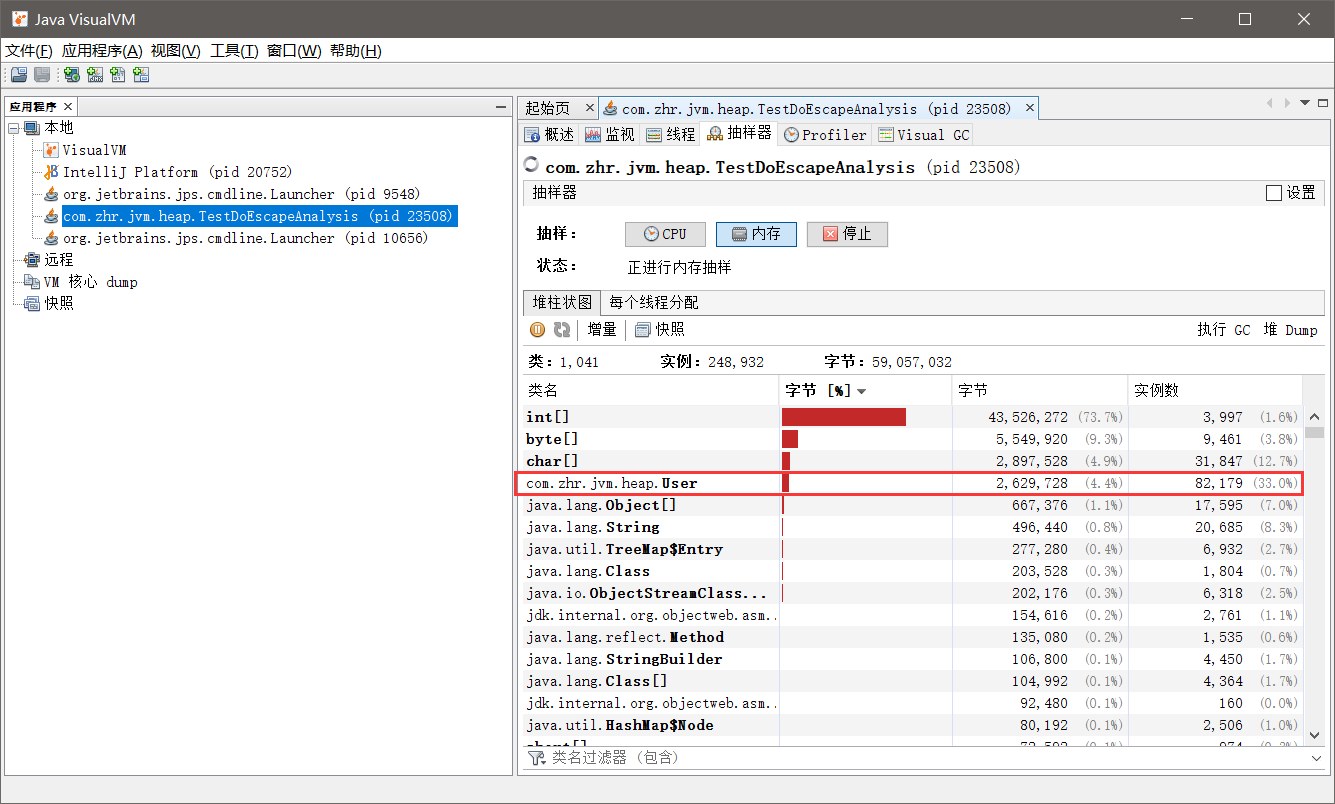Click the refresh results icon

point(562,330)
